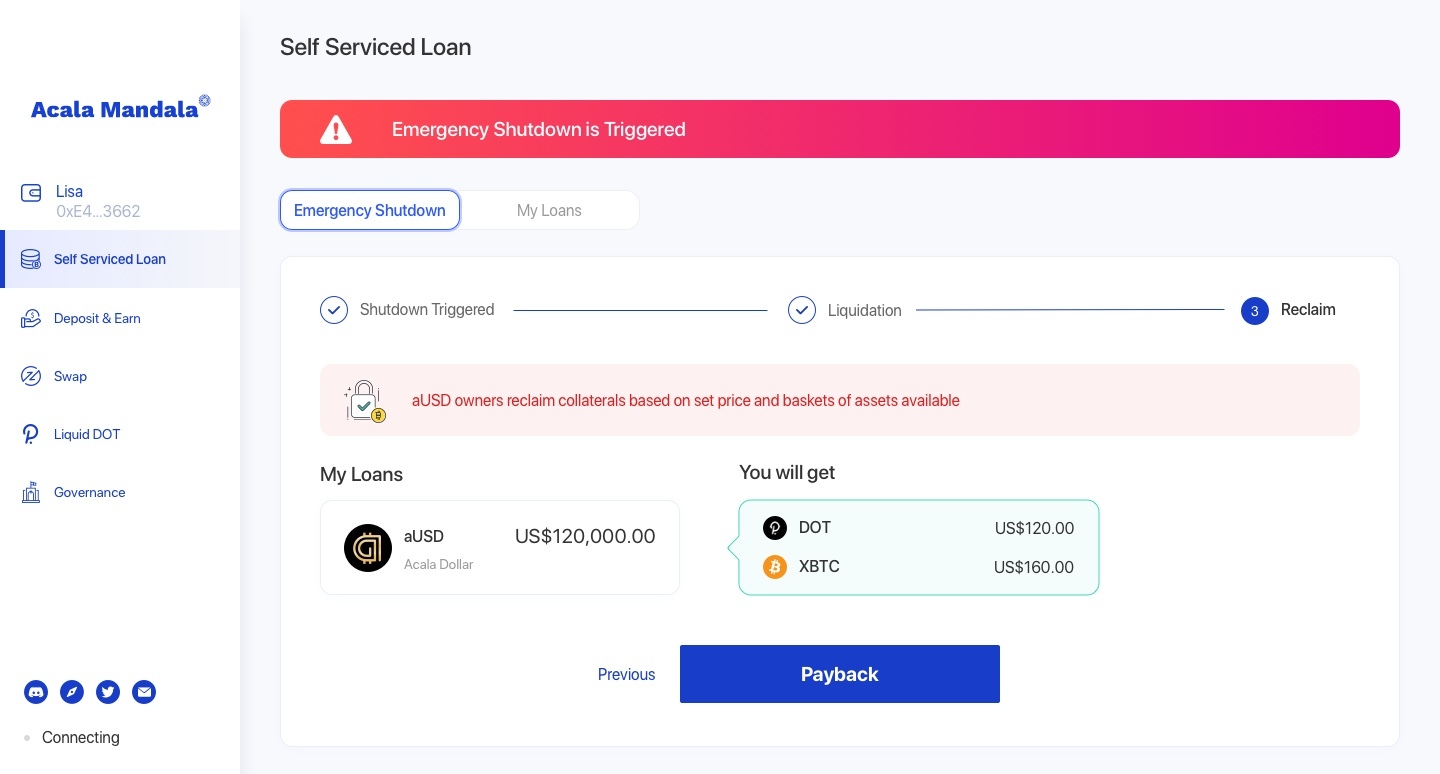Click the Governance building icon

click(31, 492)
